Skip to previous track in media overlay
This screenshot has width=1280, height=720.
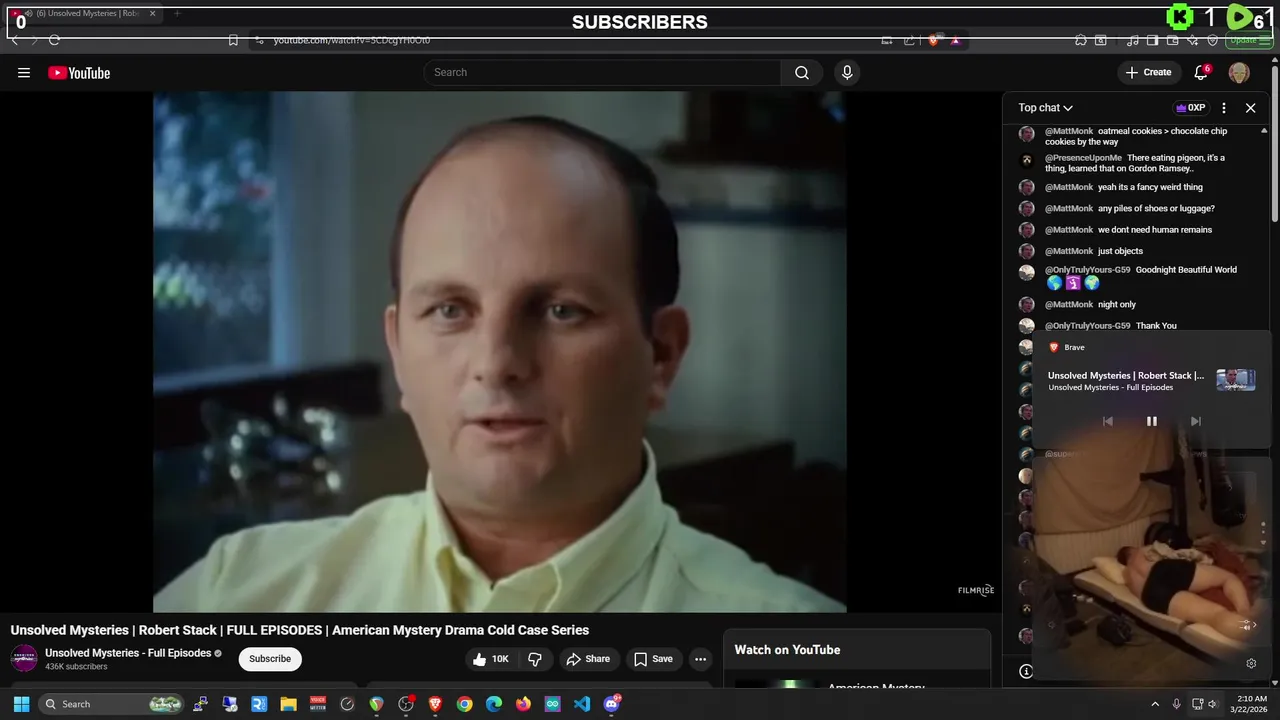click(x=1107, y=421)
